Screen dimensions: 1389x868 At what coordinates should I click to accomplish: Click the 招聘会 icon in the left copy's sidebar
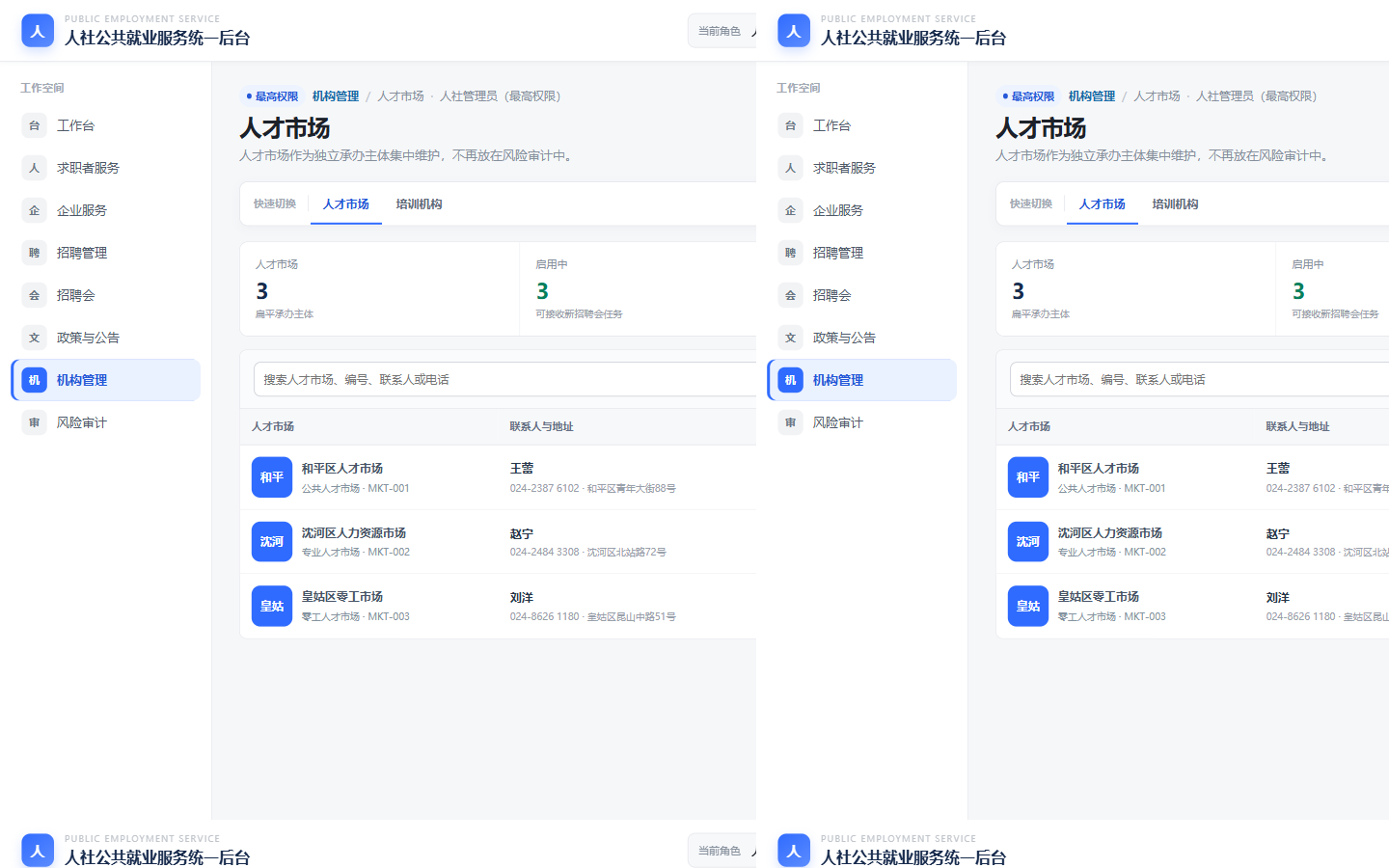pyautogui.click(x=35, y=295)
